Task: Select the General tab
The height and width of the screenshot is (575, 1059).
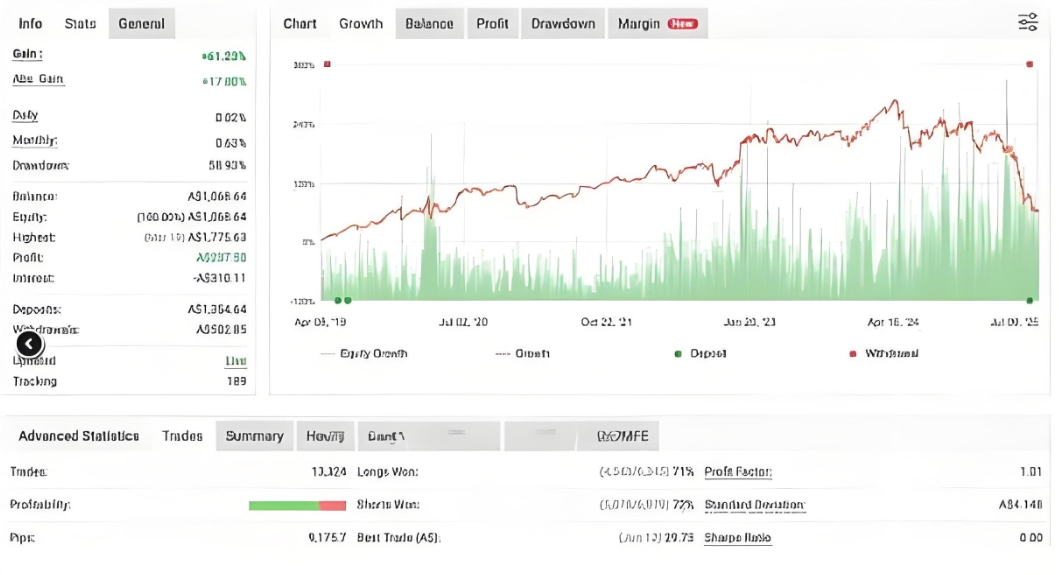Action: tap(141, 24)
